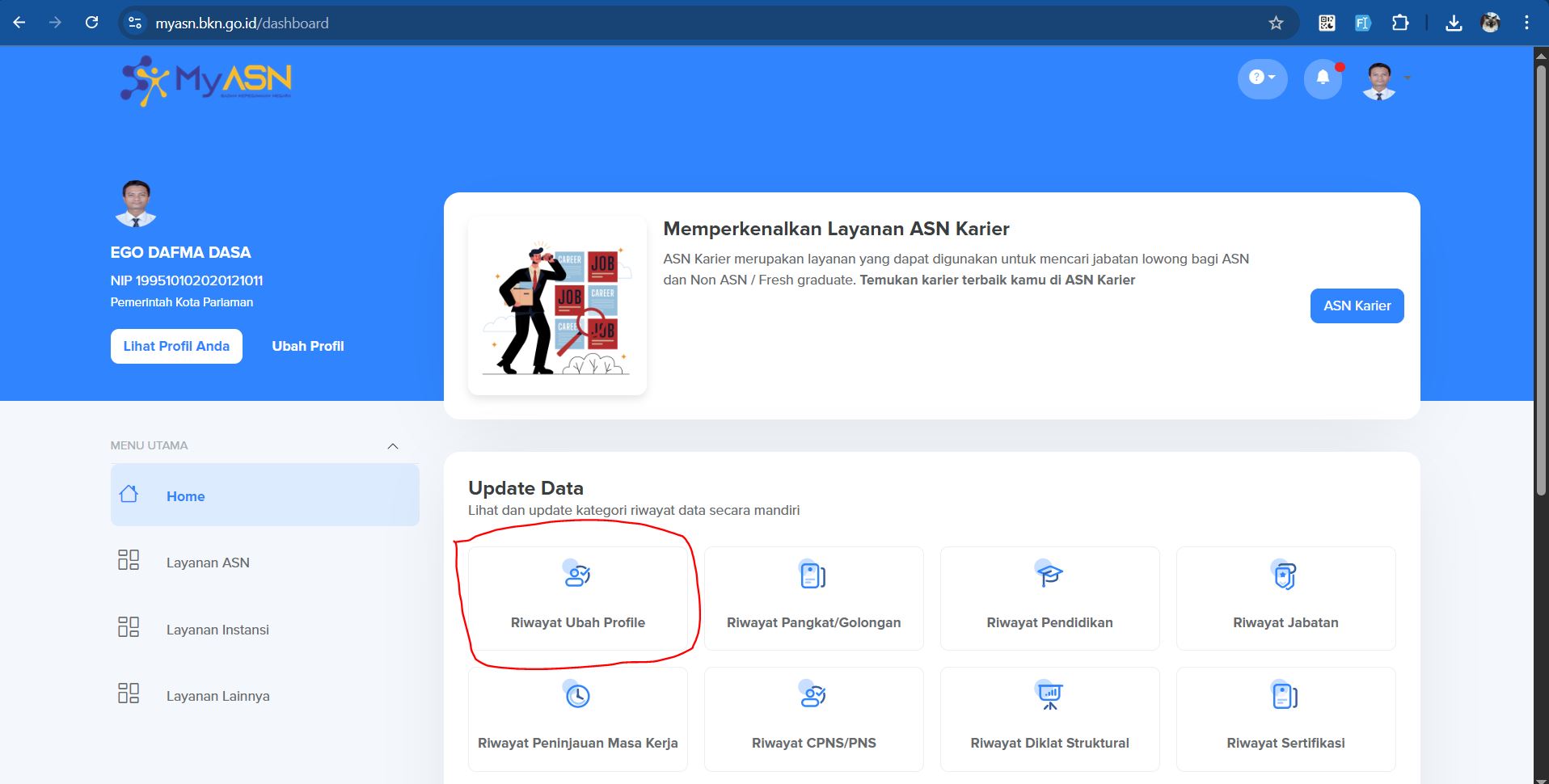The image size is (1549, 784).
Task: Open the Riwayat CPNS/PNS card
Action: tap(813, 719)
